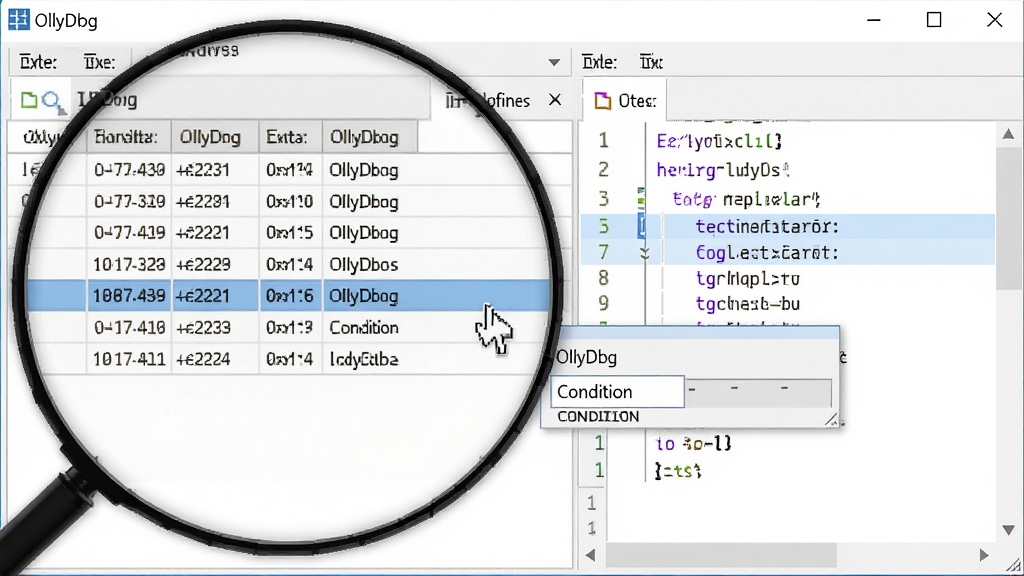Click code line 1 in the editor
The width and height of the screenshot is (1024, 576).
point(719,140)
